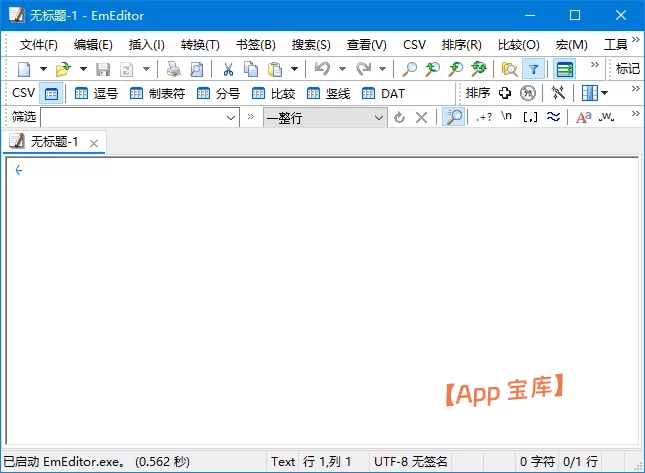Toggle the green large-file controller button

pos(564,69)
